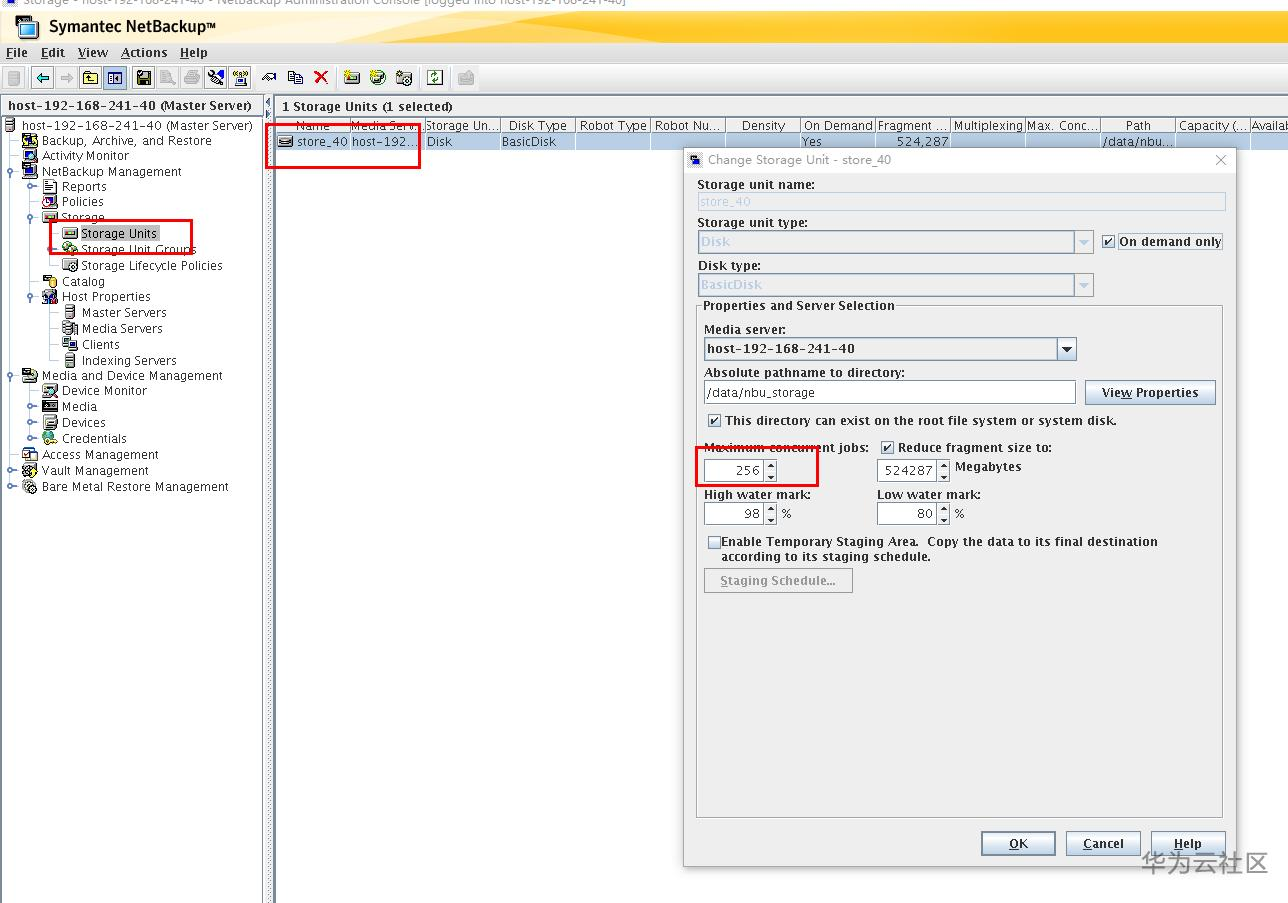
Task: Select Storage Units in the tree
Action: click(119, 234)
